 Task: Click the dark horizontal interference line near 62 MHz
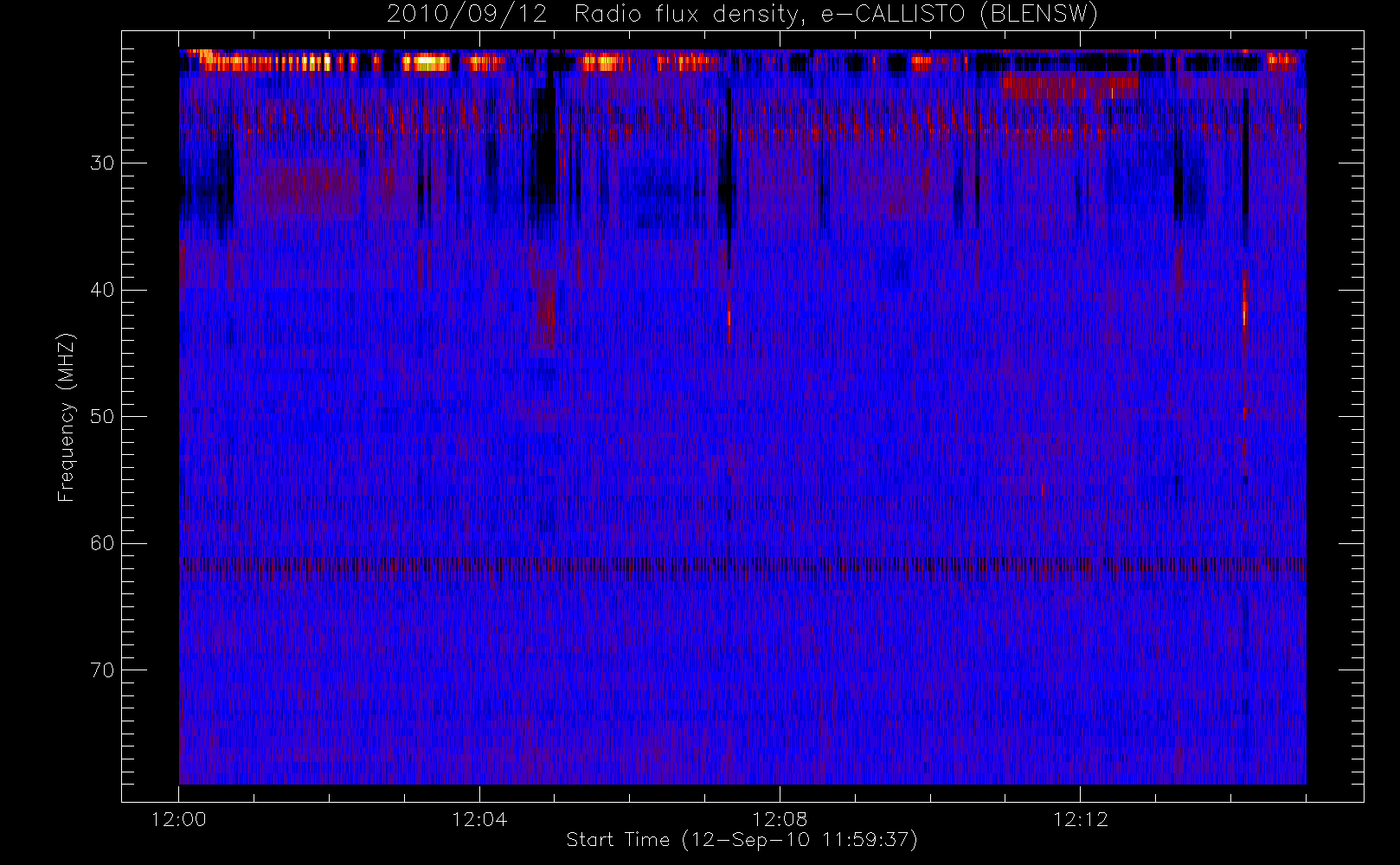tap(742, 564)
